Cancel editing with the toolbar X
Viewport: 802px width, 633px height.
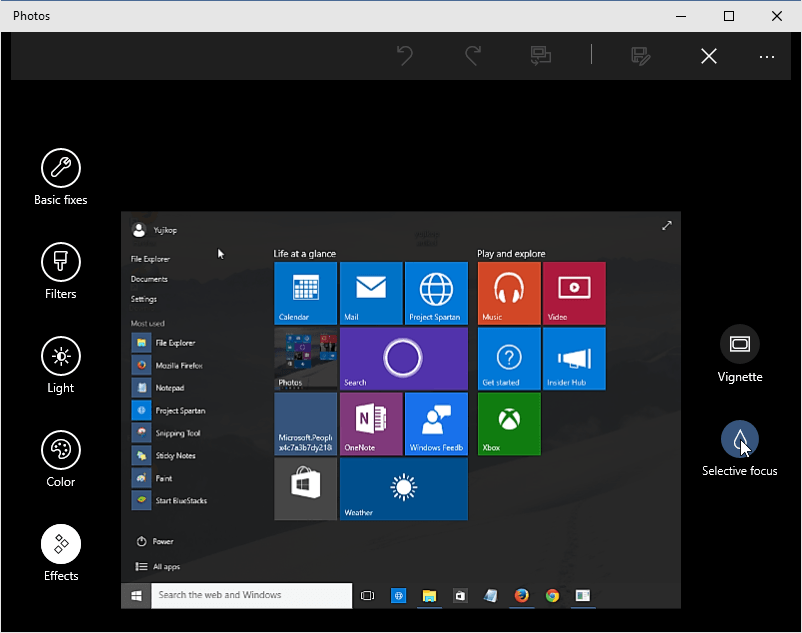[709, 56]
